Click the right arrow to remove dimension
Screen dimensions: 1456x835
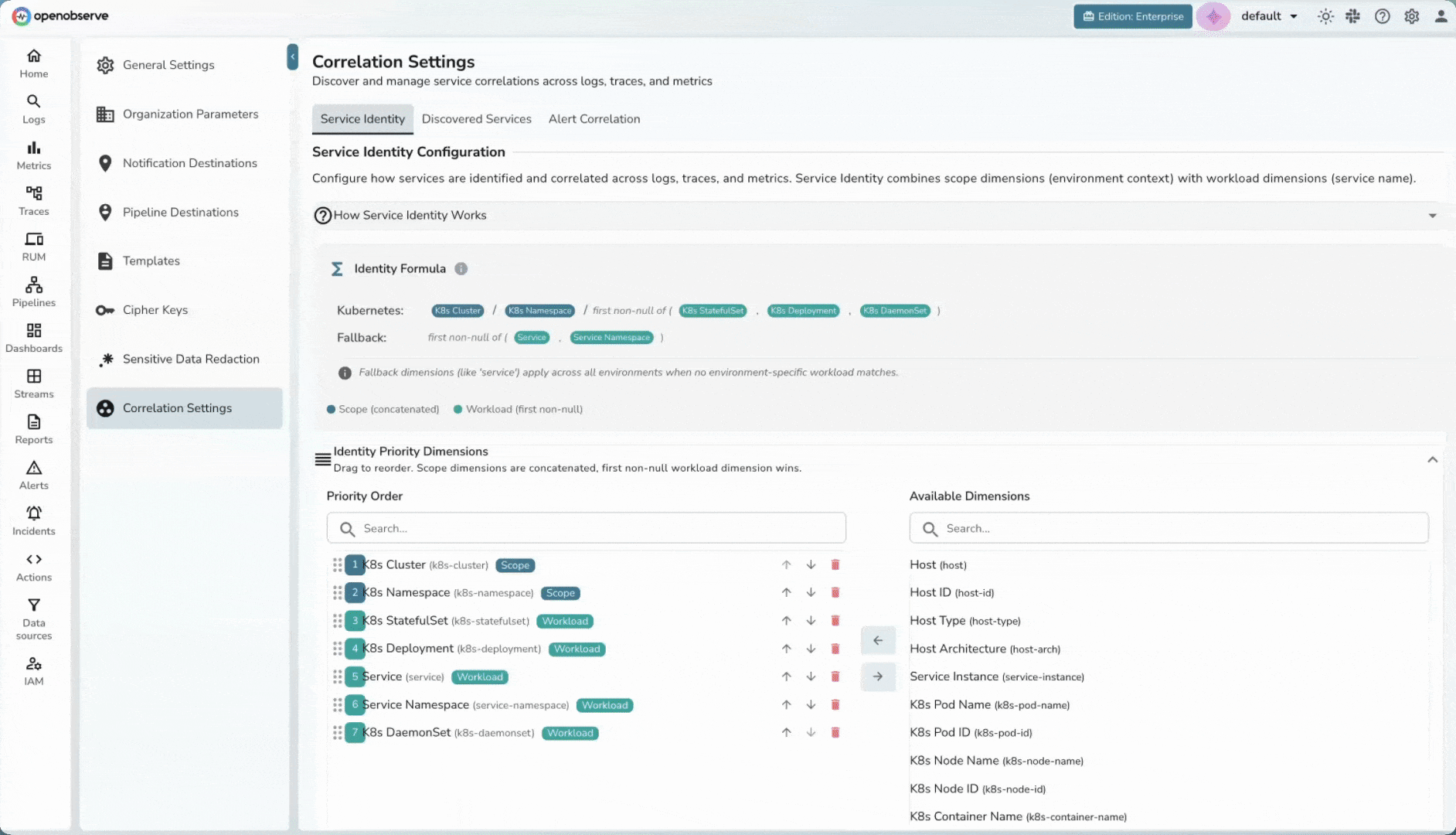tap(878, 677)
